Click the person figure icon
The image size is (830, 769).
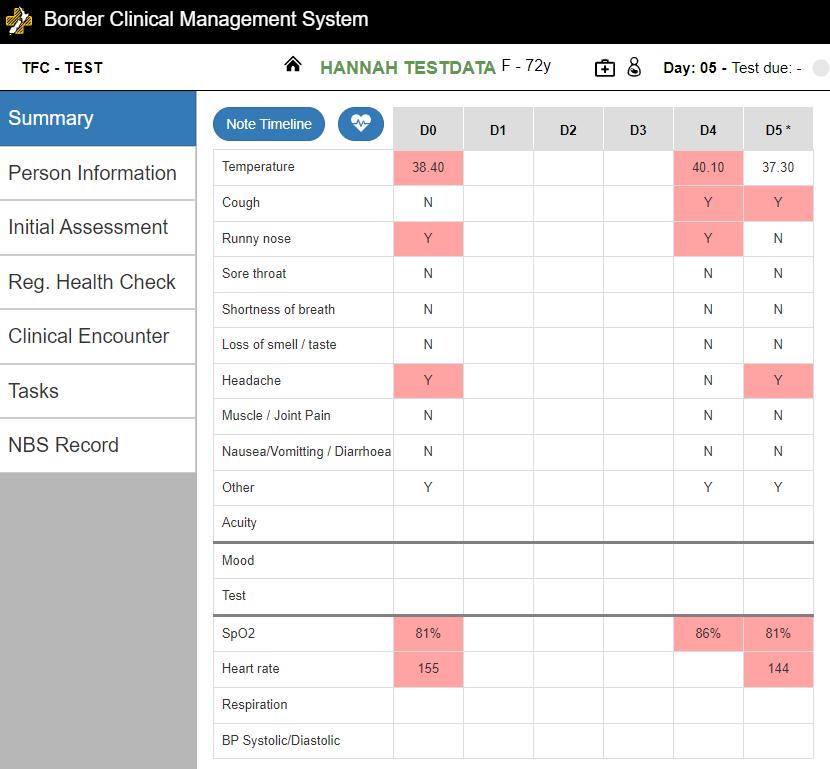[634, 67]
